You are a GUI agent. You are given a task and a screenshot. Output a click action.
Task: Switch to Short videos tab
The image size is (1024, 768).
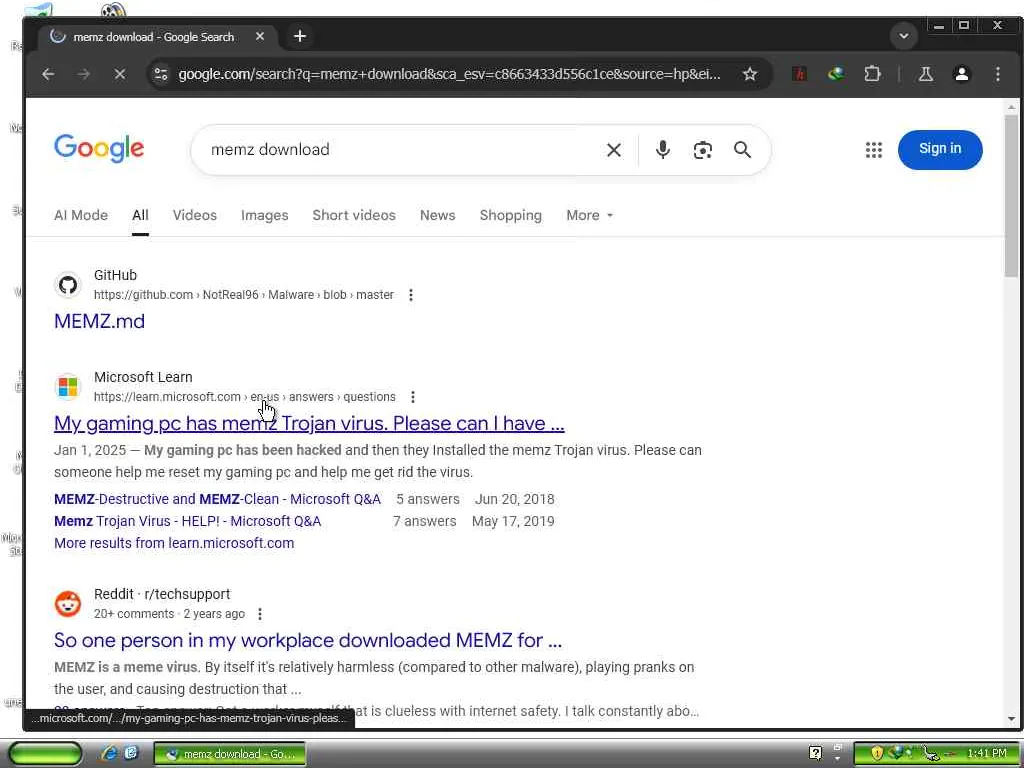point(354,216)
